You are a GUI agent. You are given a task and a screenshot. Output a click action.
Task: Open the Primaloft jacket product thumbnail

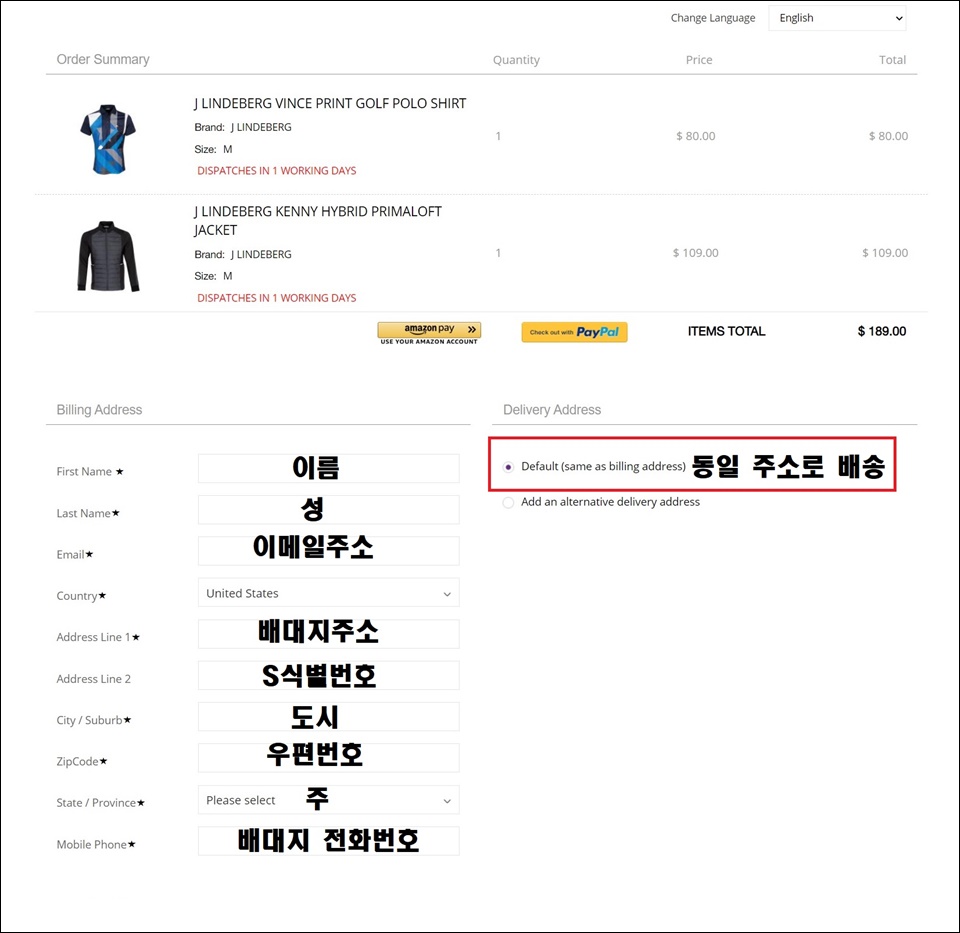tap(108, 256)
